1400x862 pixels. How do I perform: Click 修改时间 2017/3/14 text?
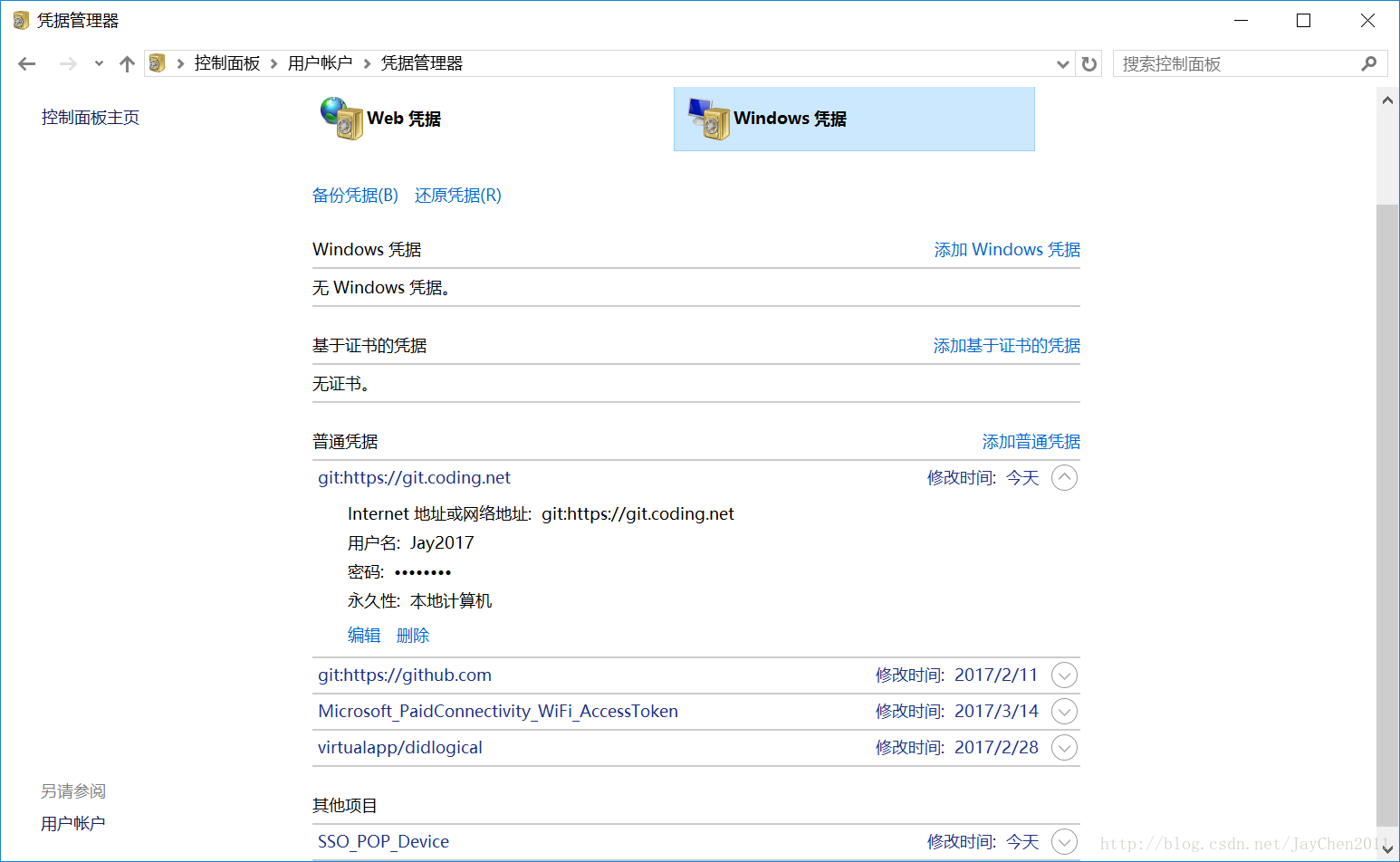(x=956, y=712)
